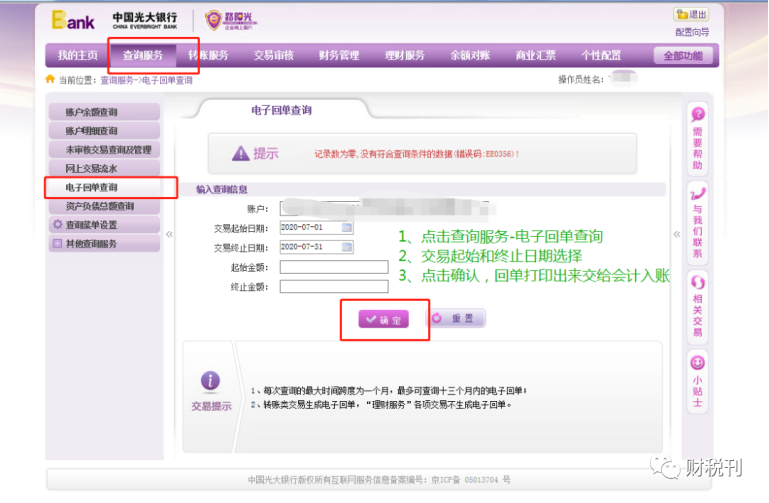Switch to the 理财服务 tab
This screenshot has width=769, height=503.
[x=405, y=55]
